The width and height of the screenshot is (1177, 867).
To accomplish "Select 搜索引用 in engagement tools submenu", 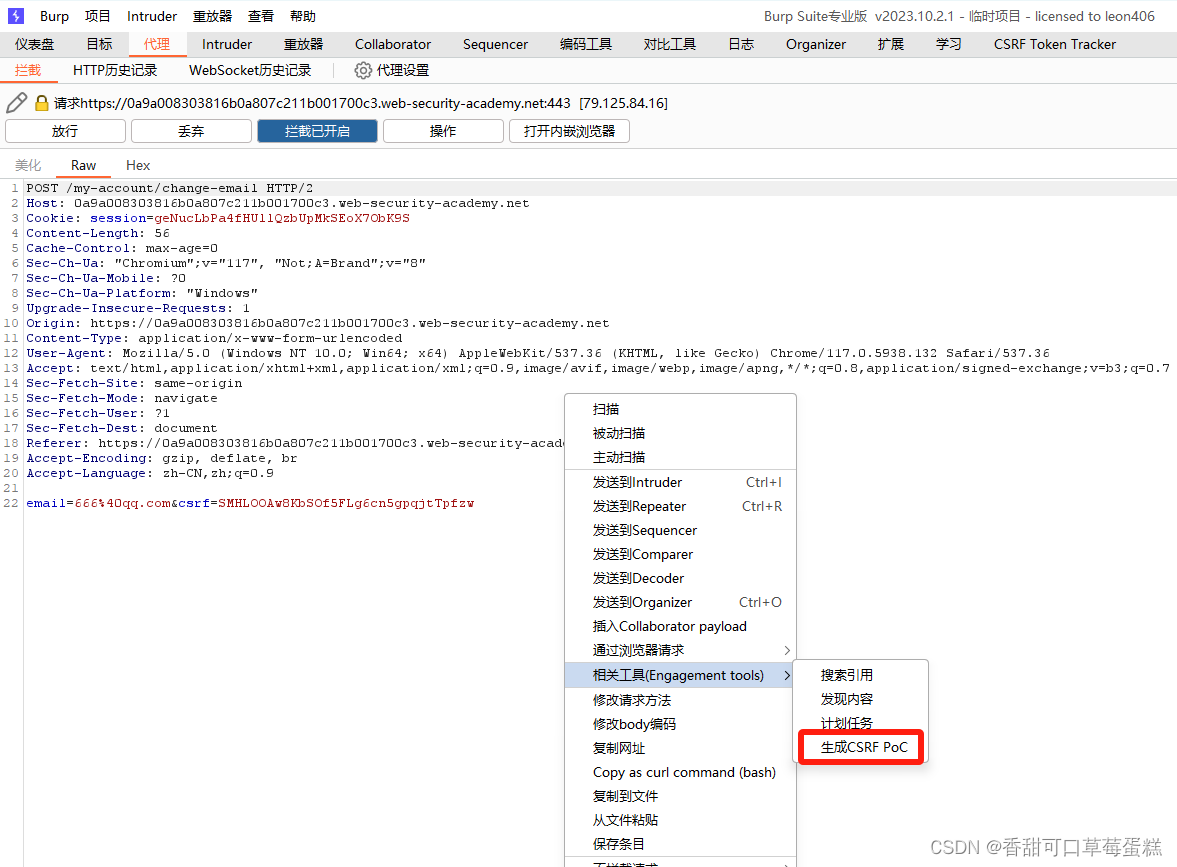I will [x=860, y=676].
